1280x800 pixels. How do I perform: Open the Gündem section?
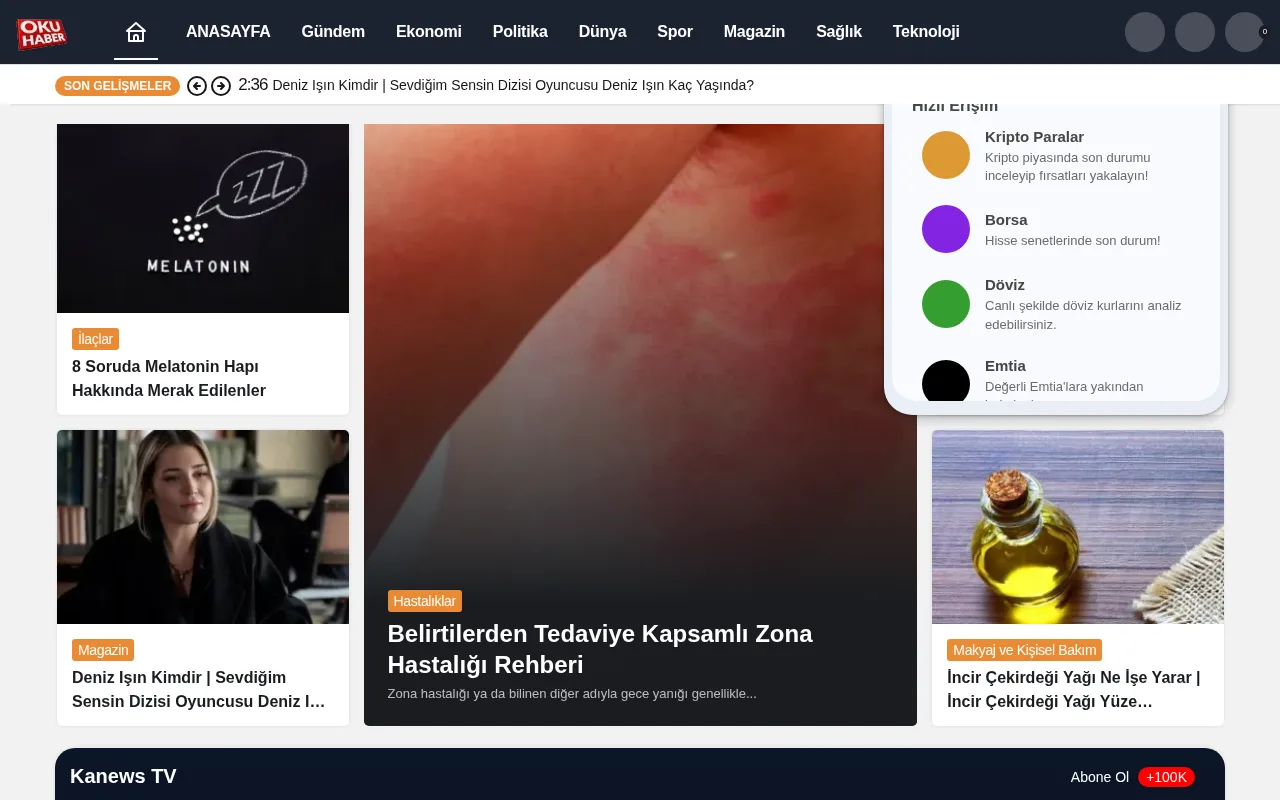click(x=333, y=31)
